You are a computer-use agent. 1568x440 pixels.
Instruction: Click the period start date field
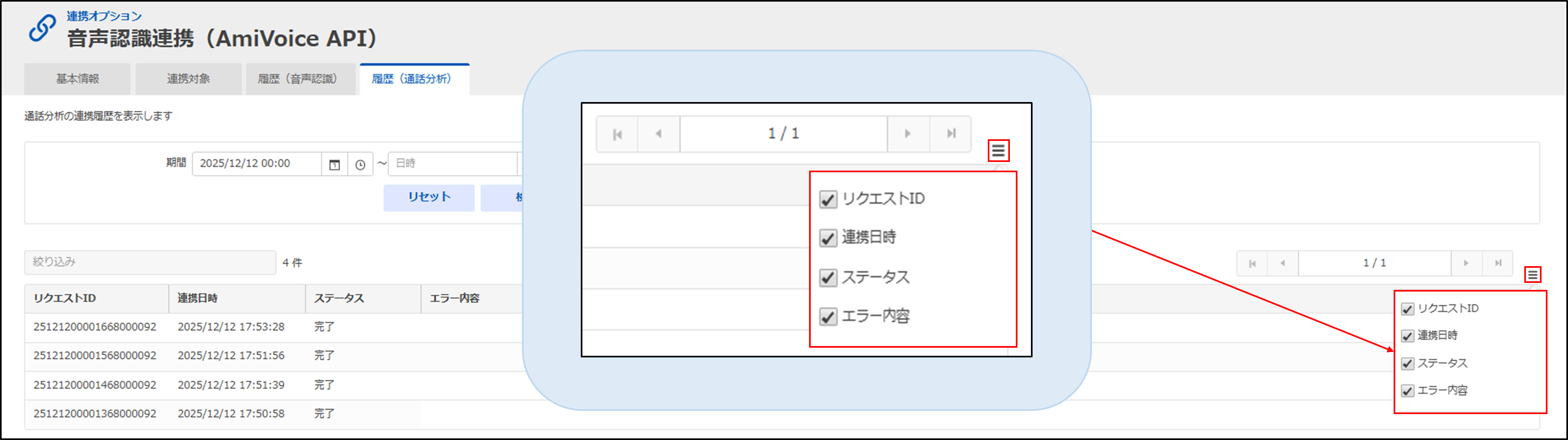coord(257,164)
